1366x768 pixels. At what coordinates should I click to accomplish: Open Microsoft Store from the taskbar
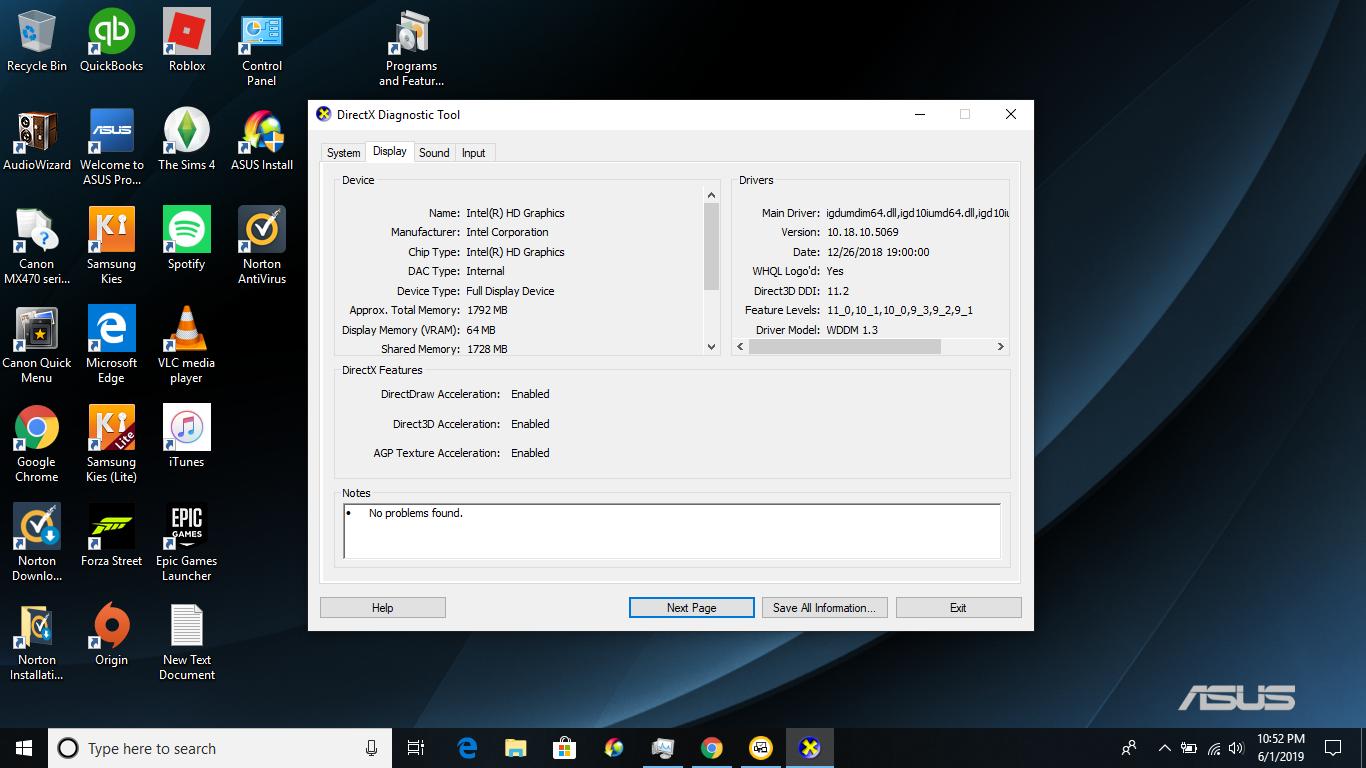[564, 748]
